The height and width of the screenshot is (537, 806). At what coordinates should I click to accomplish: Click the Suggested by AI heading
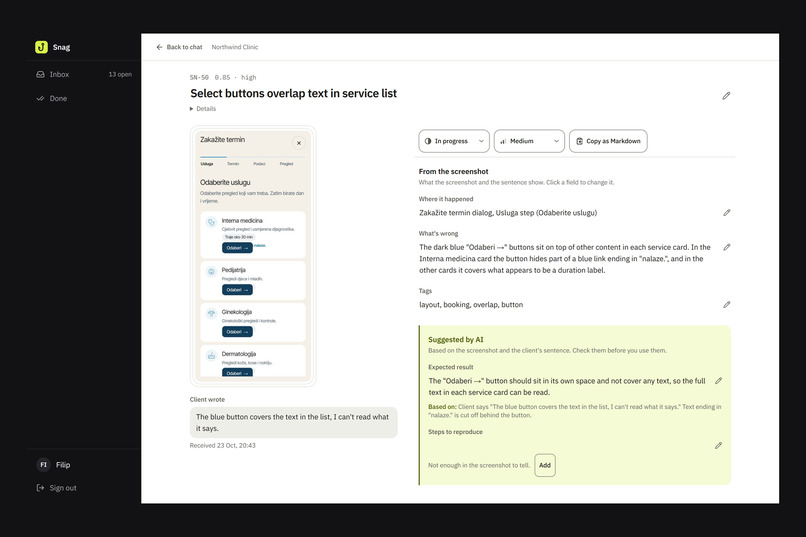click(x=456, y=340)
